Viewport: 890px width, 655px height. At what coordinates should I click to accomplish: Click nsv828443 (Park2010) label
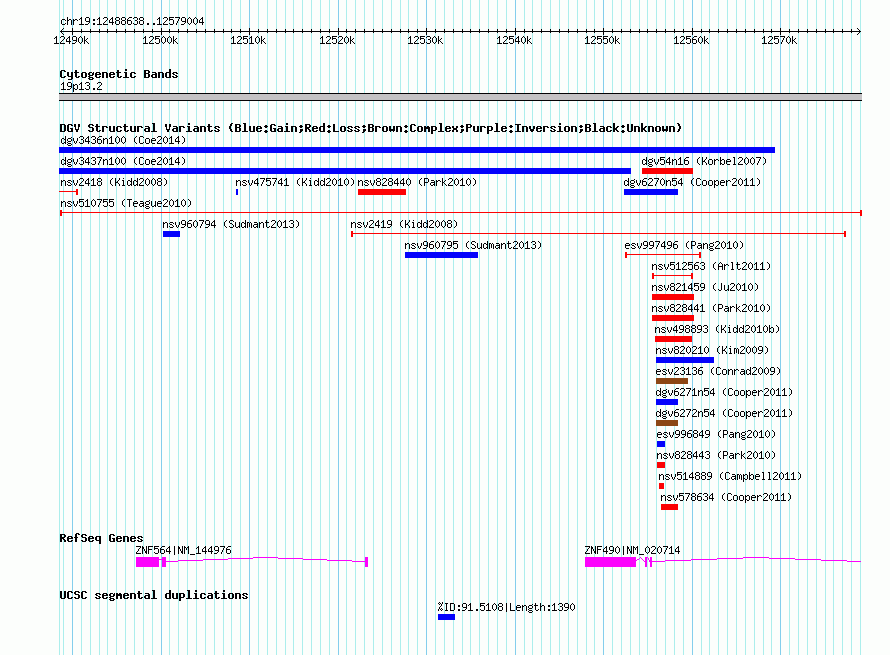(716, 455)
